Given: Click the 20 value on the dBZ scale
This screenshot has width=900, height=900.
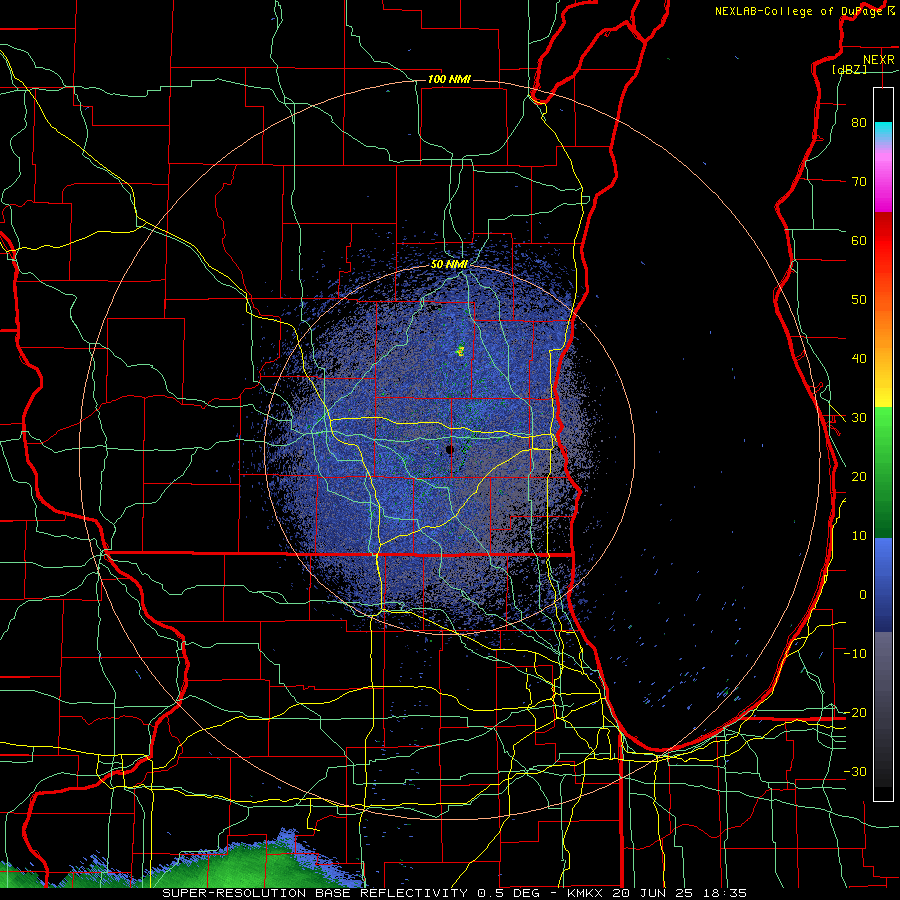Looking at the screenshot, I should click(x=859, y=476).
